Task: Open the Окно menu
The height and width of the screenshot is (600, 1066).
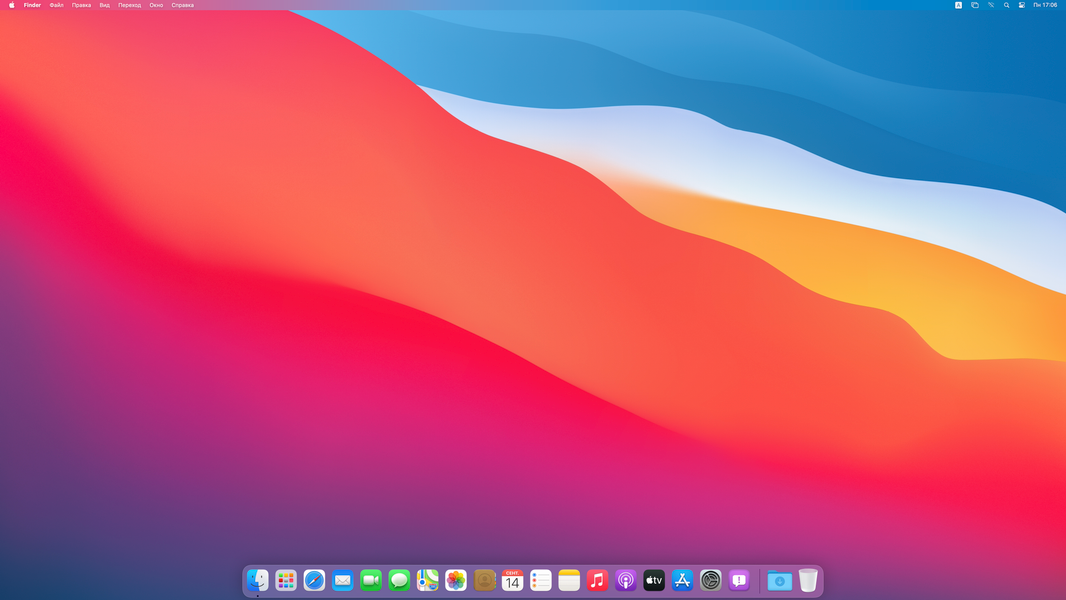Action: coord(156,5)
